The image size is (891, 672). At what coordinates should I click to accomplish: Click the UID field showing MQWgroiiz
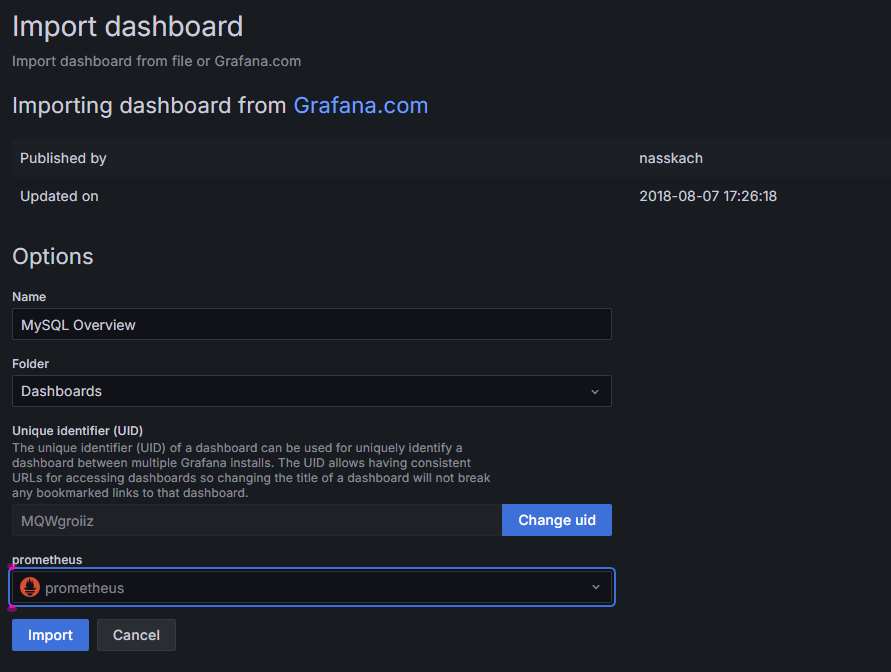point(257,520)
